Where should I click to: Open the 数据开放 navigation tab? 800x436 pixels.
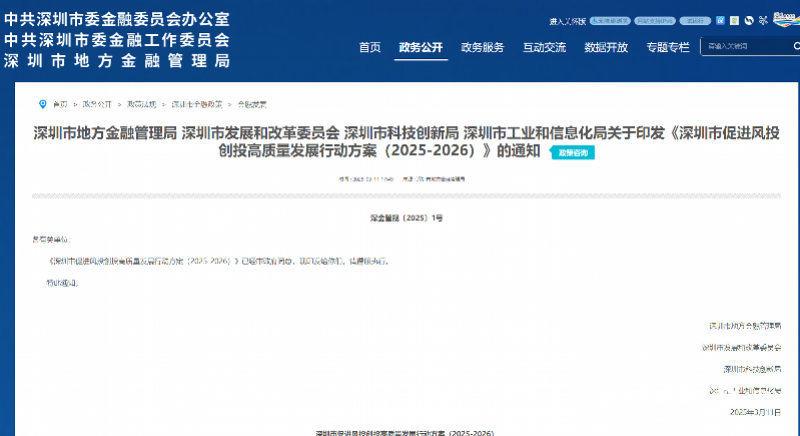click(606, 47)
